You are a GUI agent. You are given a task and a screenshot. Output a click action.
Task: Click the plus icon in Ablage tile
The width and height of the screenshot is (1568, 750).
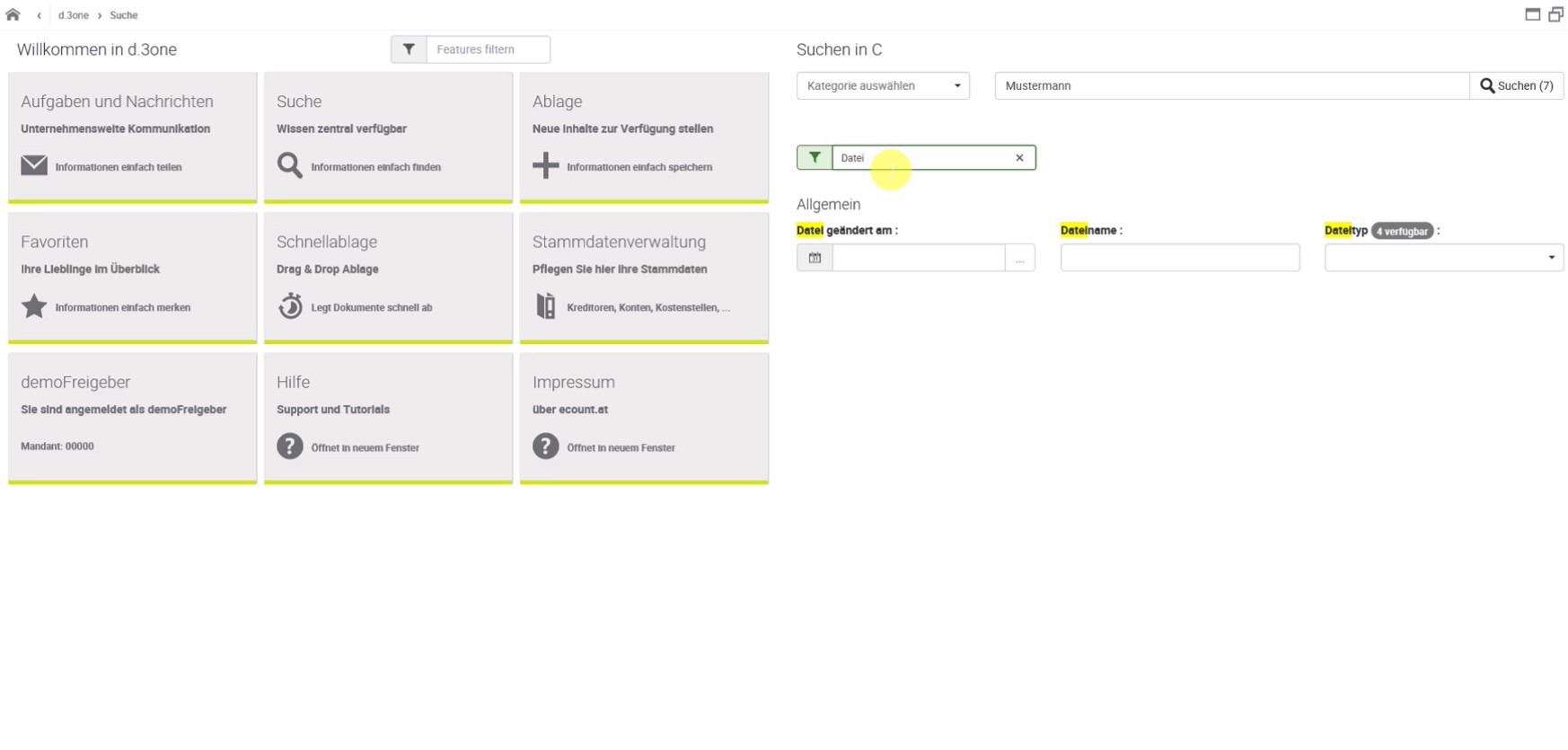pos(545,165)
